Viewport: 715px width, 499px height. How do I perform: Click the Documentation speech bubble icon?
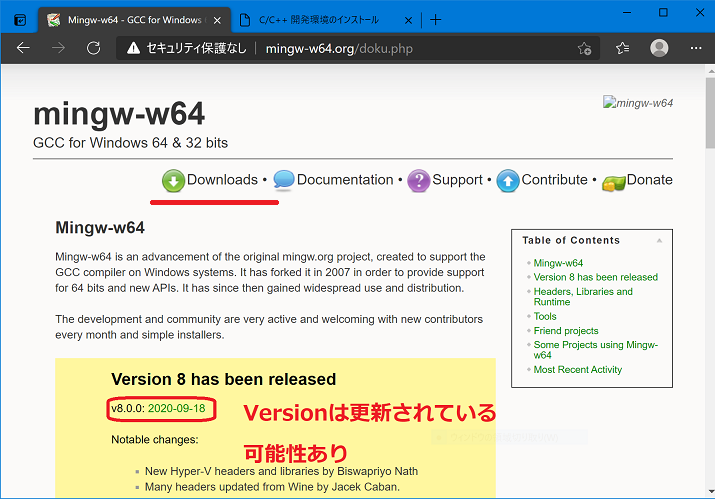[x=283, y=181]
